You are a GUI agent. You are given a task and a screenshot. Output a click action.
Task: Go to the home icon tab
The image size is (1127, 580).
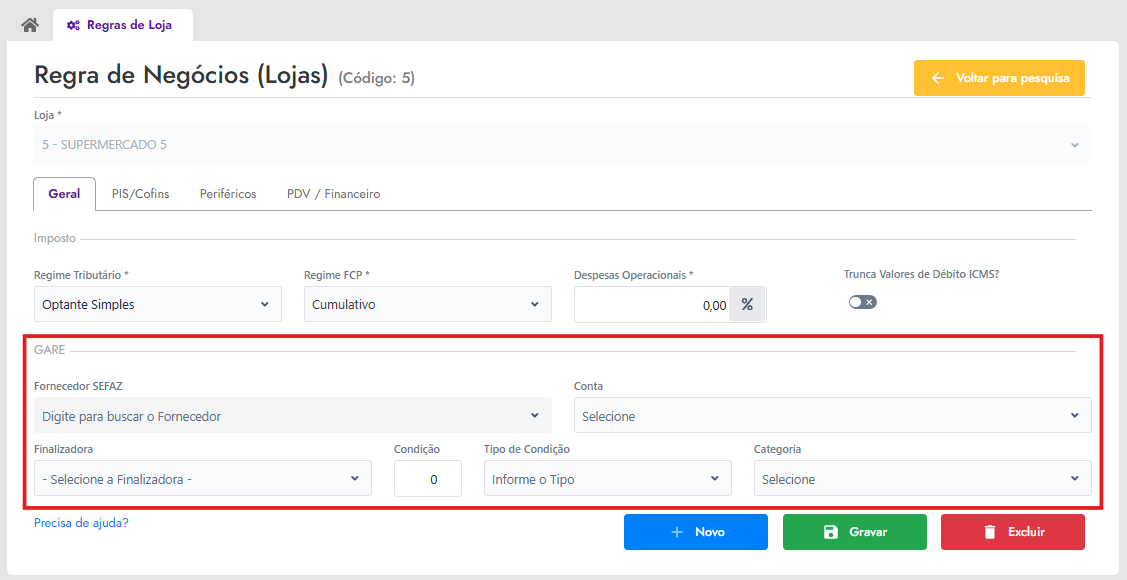[29, 25]
